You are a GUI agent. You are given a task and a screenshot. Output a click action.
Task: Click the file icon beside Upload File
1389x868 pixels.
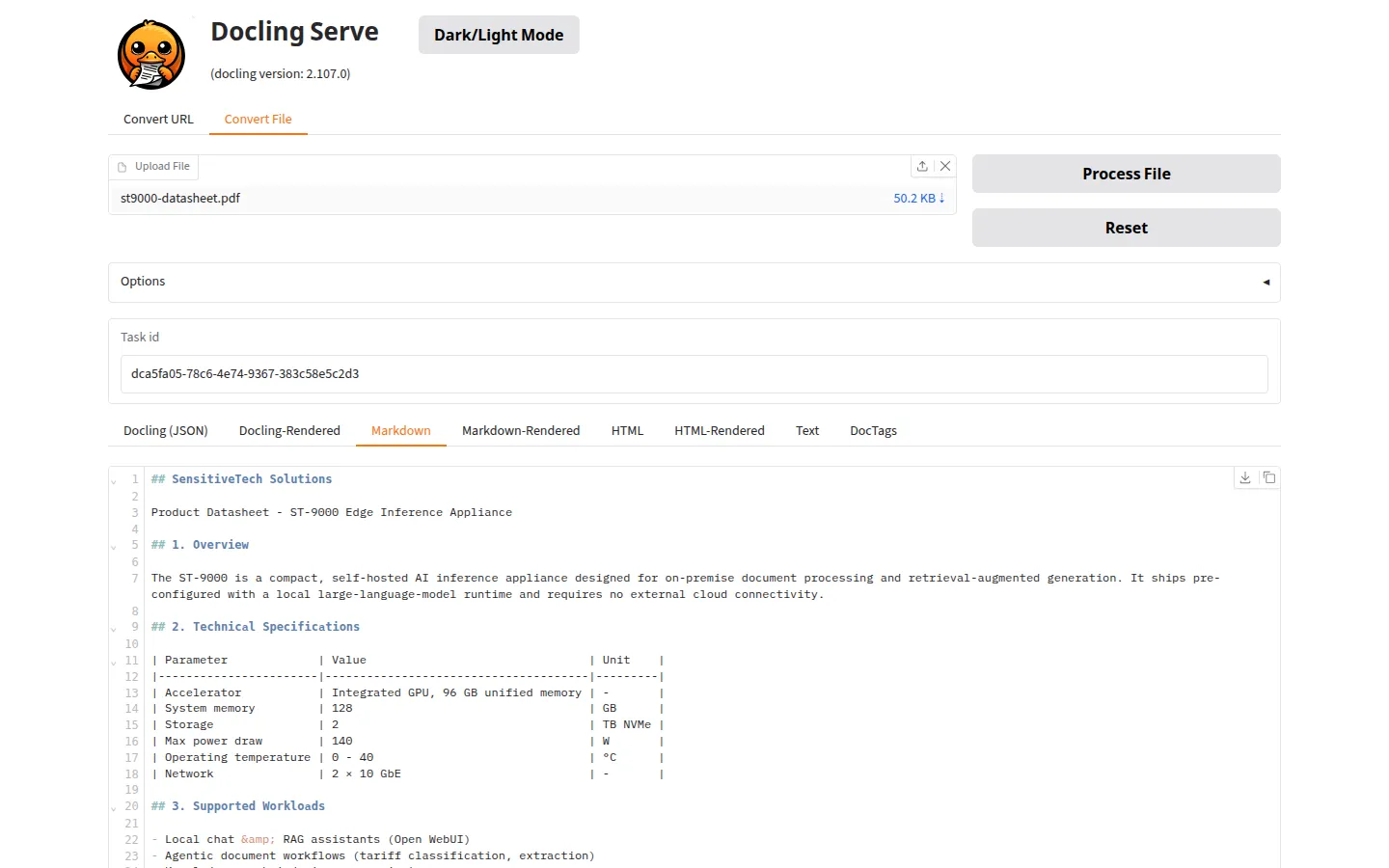pos(123,167)
